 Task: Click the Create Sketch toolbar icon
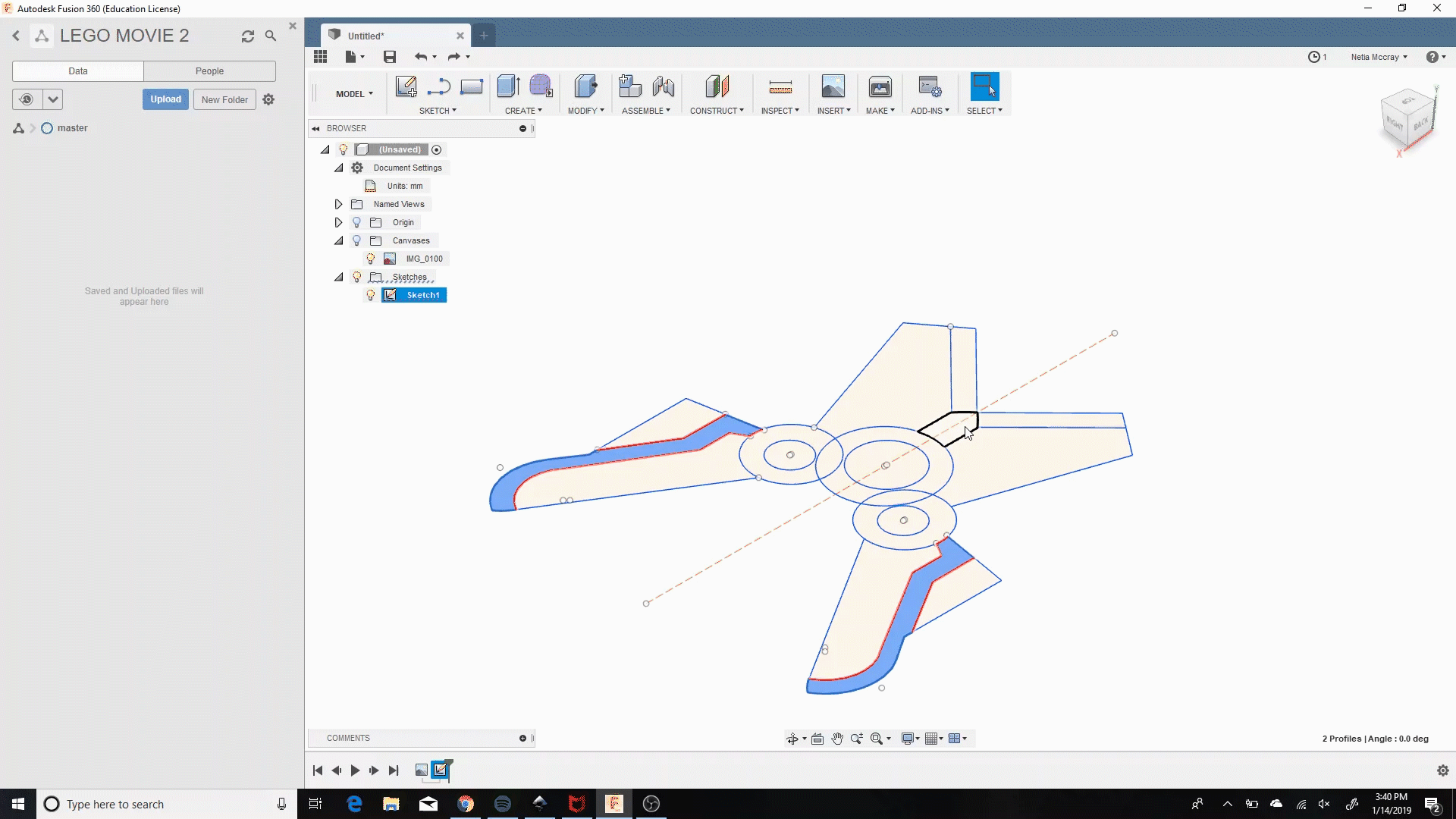coord(406,86)
